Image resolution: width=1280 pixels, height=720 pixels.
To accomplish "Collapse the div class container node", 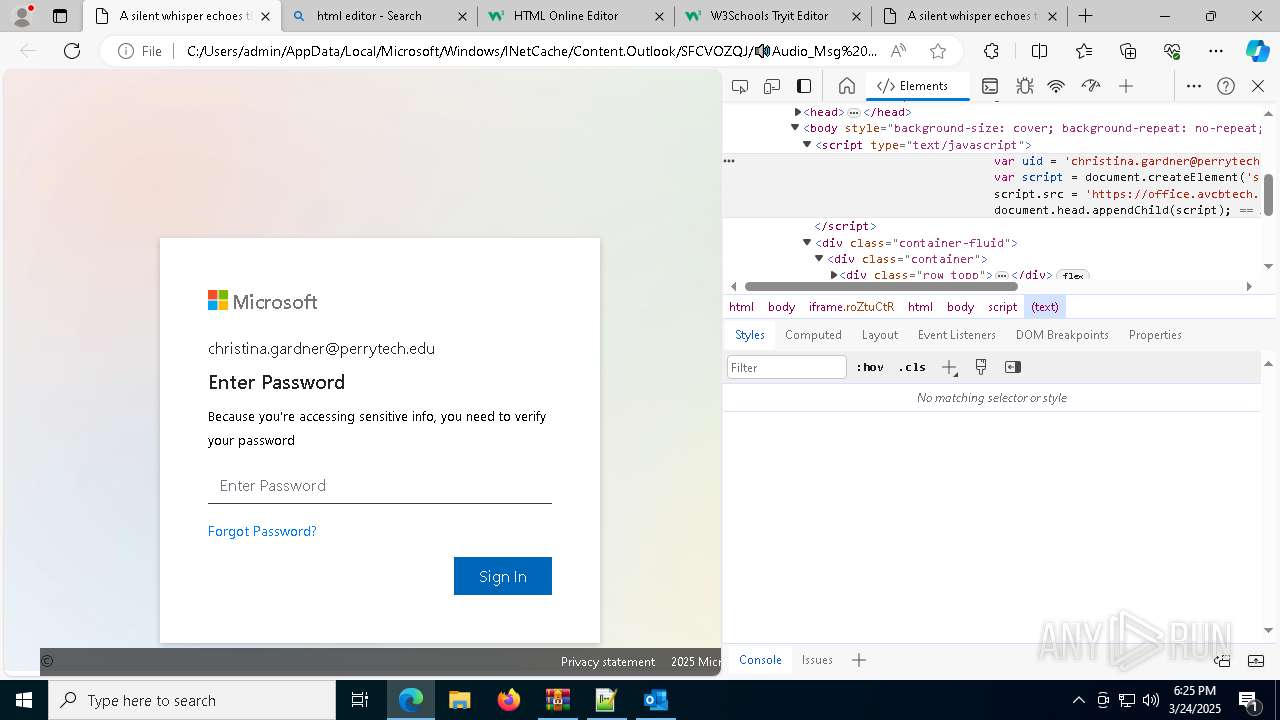I will (x=819, y=259).
